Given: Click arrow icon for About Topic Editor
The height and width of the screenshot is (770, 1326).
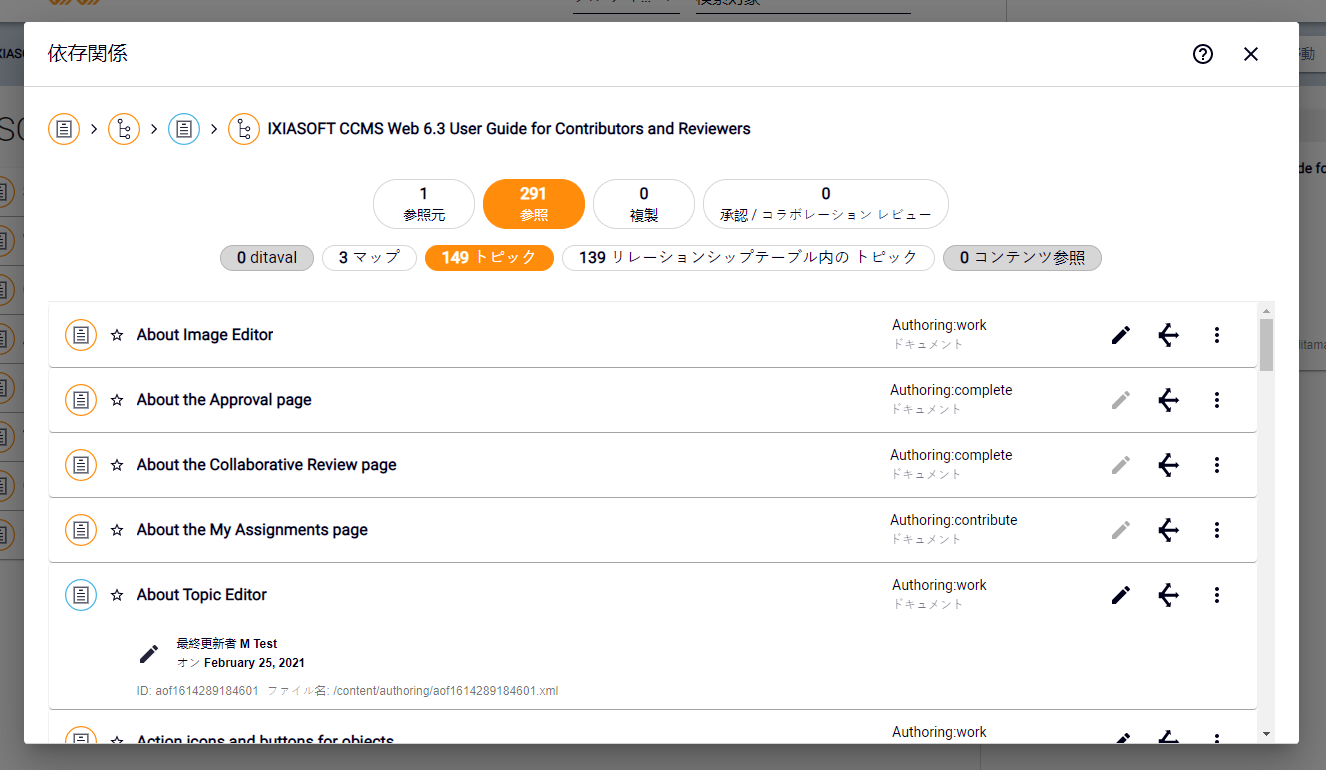Looking at the screenshot, I should (1168, 595).
